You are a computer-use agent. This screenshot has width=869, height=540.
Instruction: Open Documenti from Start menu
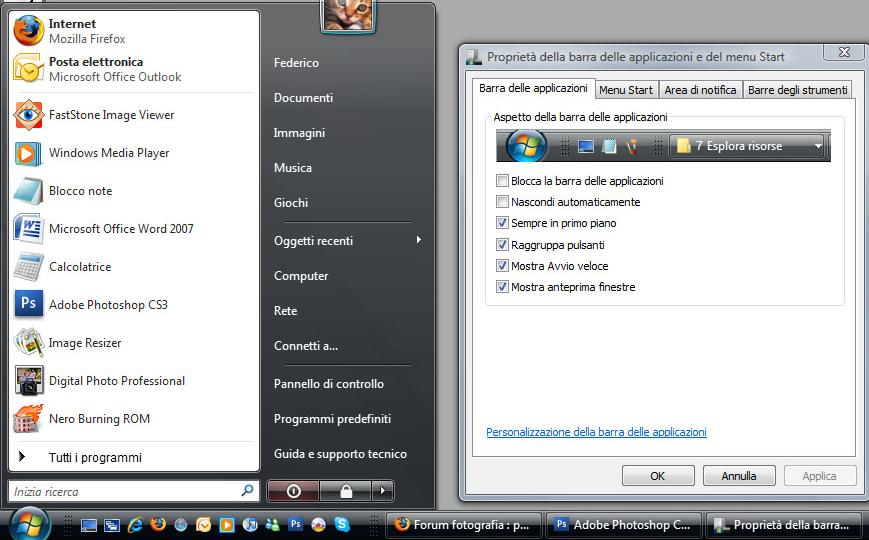click(x=303, y=98)
